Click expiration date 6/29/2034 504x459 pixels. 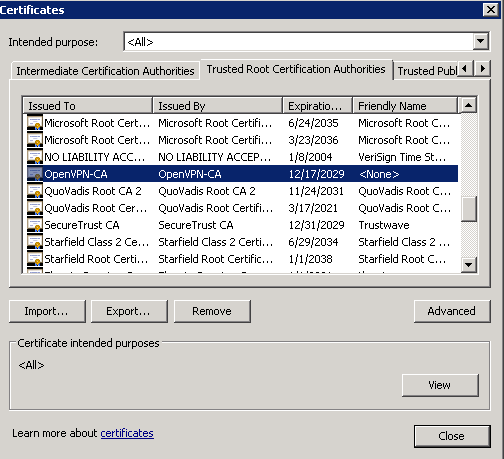click(313, 242)
